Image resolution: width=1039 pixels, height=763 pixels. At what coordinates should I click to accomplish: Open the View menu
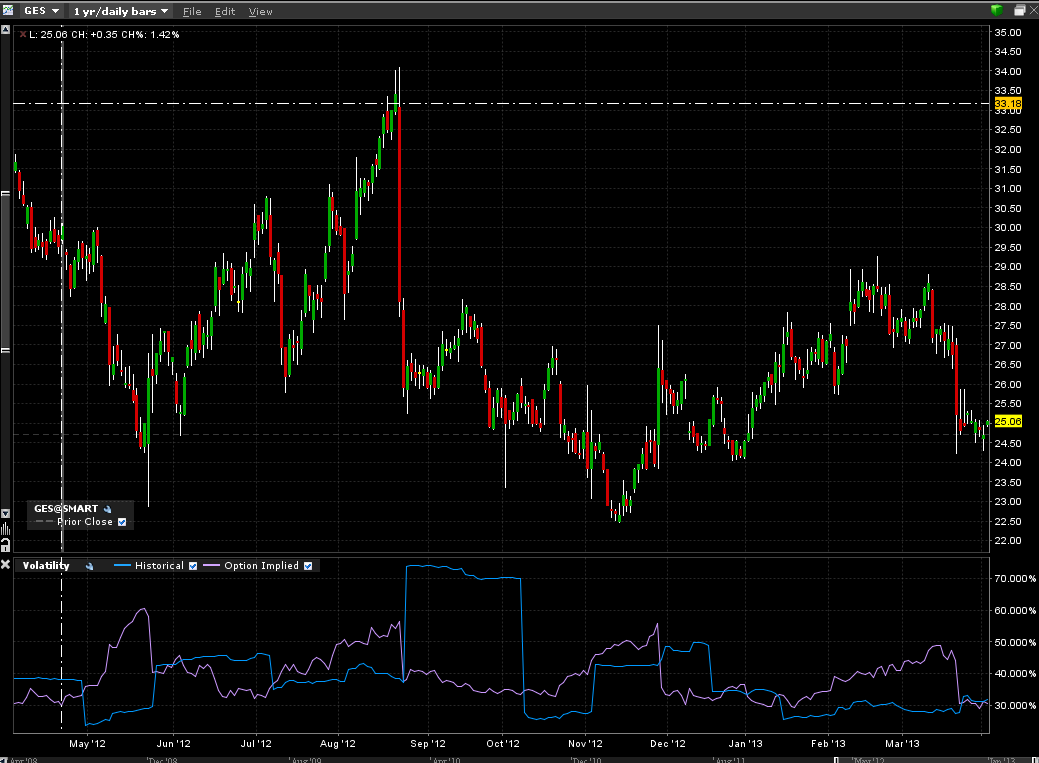260,11
